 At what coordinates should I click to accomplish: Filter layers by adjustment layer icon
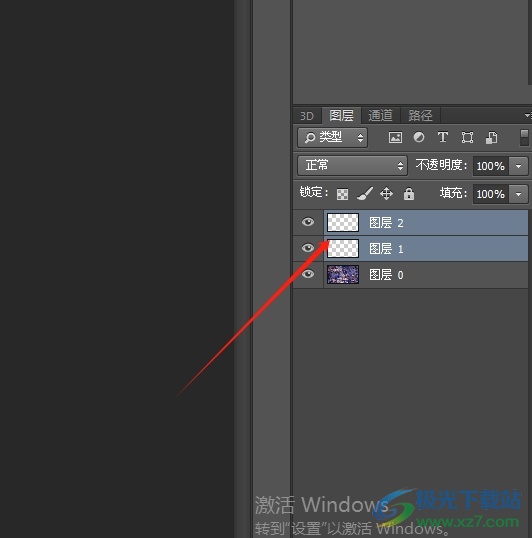pos(419,137)
